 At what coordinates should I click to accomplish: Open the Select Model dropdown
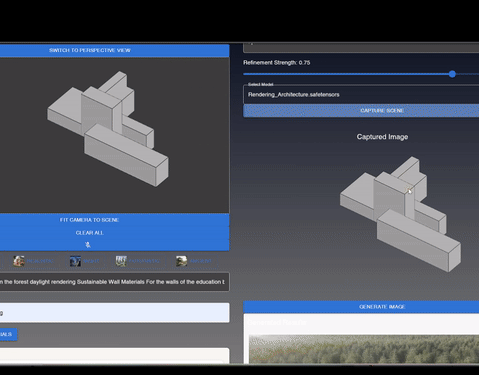361,95
